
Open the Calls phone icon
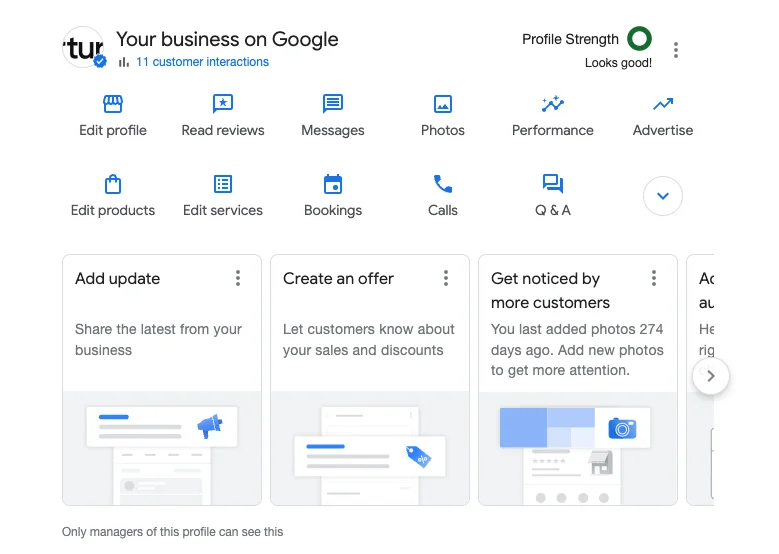[443, 184]
